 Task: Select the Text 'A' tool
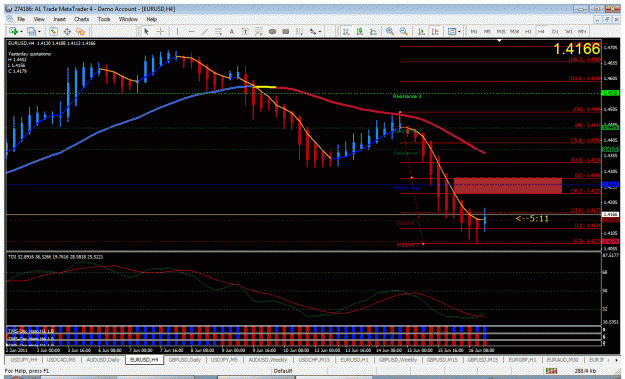pos(232,31)
